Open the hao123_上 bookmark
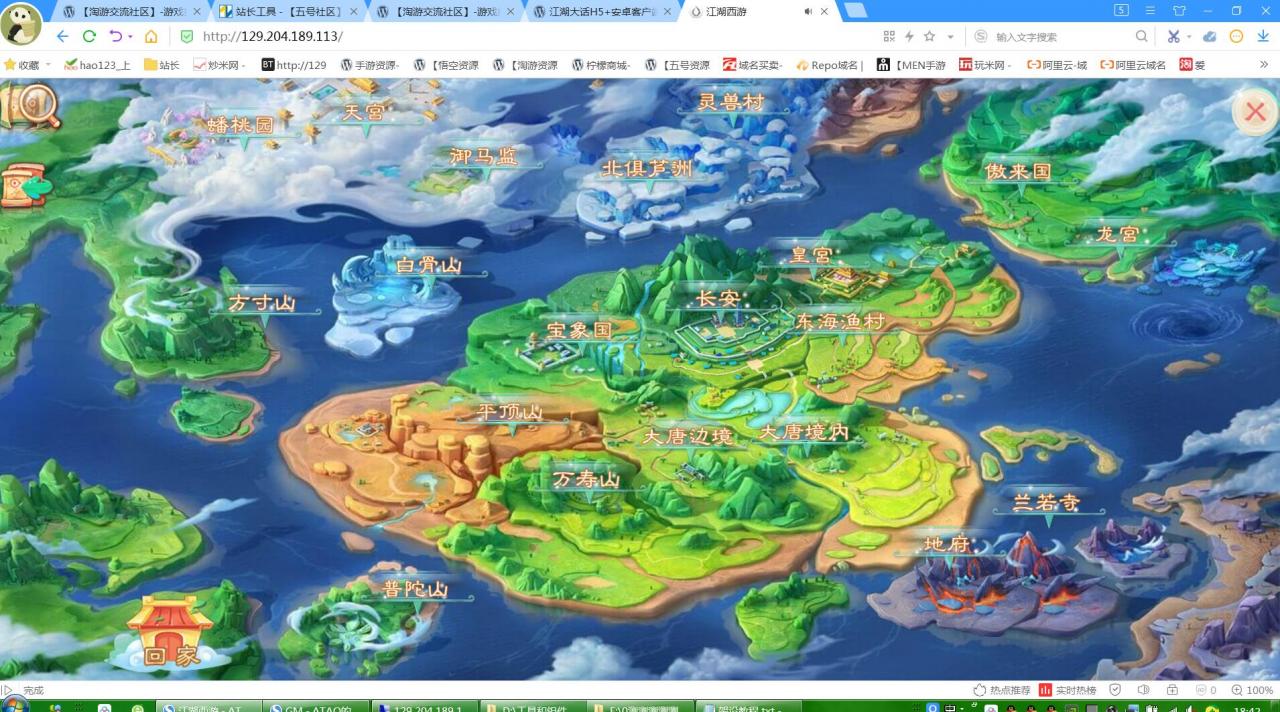Image resolution: width=1280 pixels, height=712 pixels. coord(97,65)
